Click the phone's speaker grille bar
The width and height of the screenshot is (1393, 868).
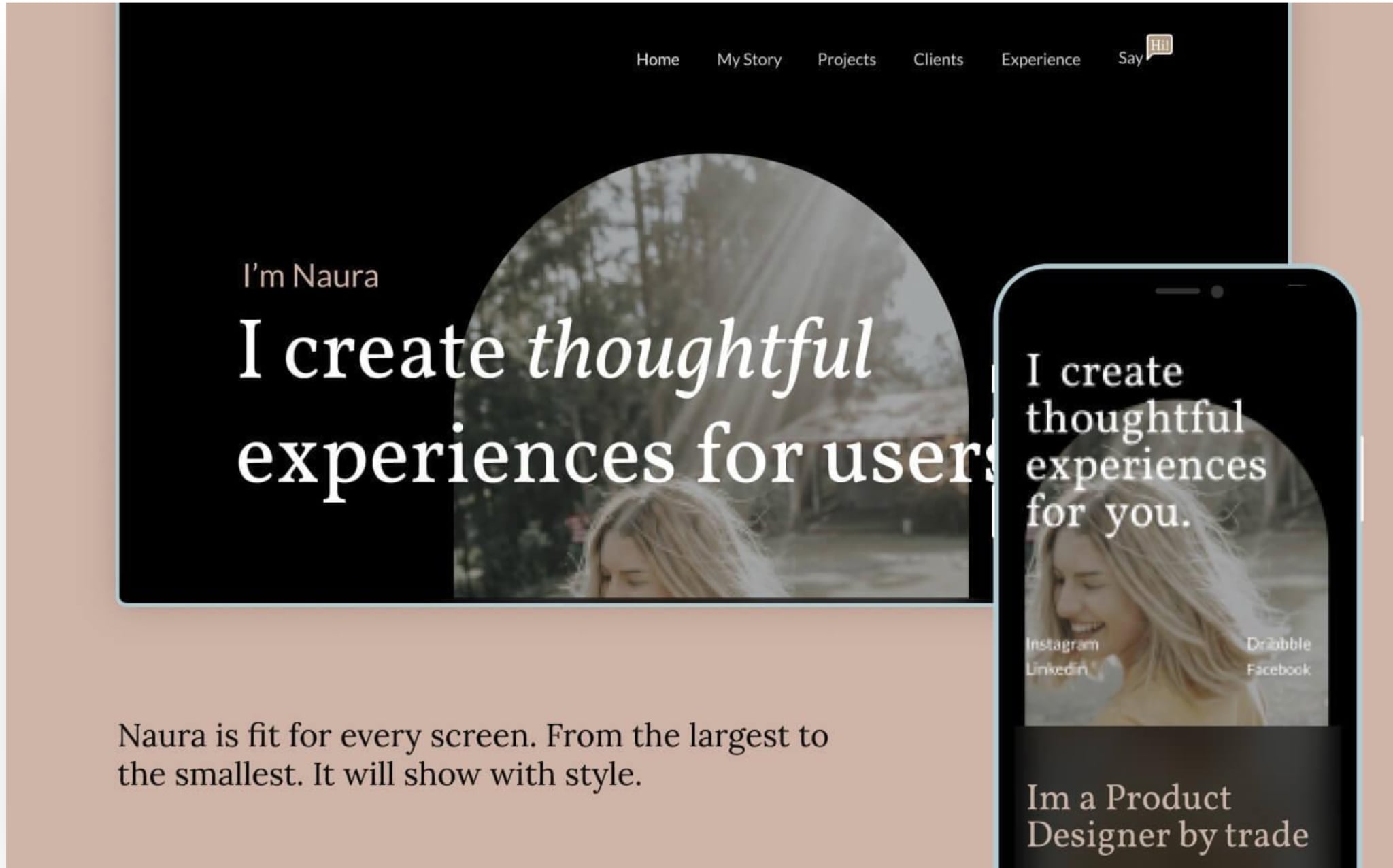tap(1177, 291)
